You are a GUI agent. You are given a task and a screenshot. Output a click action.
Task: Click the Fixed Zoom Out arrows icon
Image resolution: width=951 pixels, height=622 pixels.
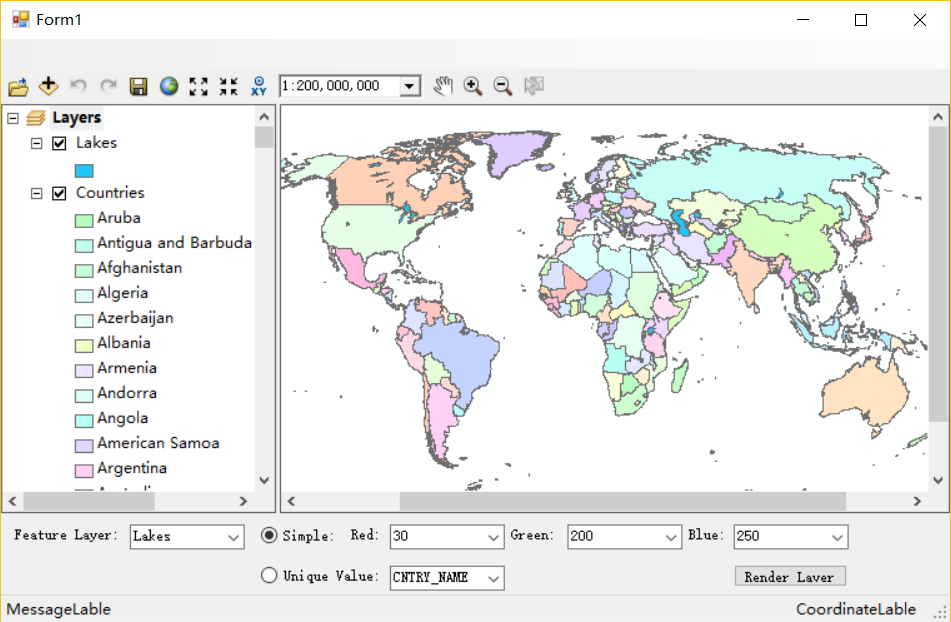pyautogui.click(x=229, y=86)
